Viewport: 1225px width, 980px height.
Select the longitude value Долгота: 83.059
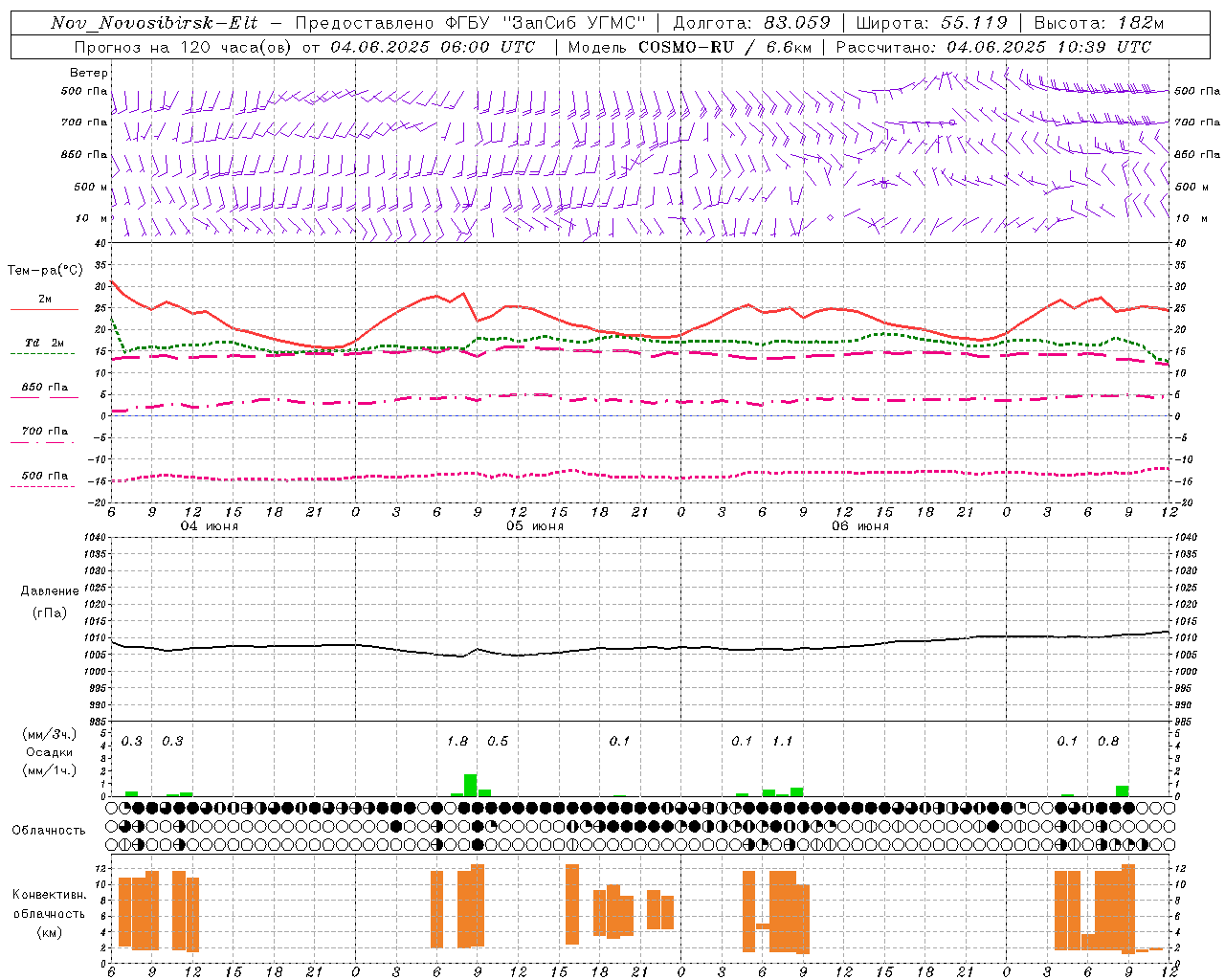[x=752, y=23]
